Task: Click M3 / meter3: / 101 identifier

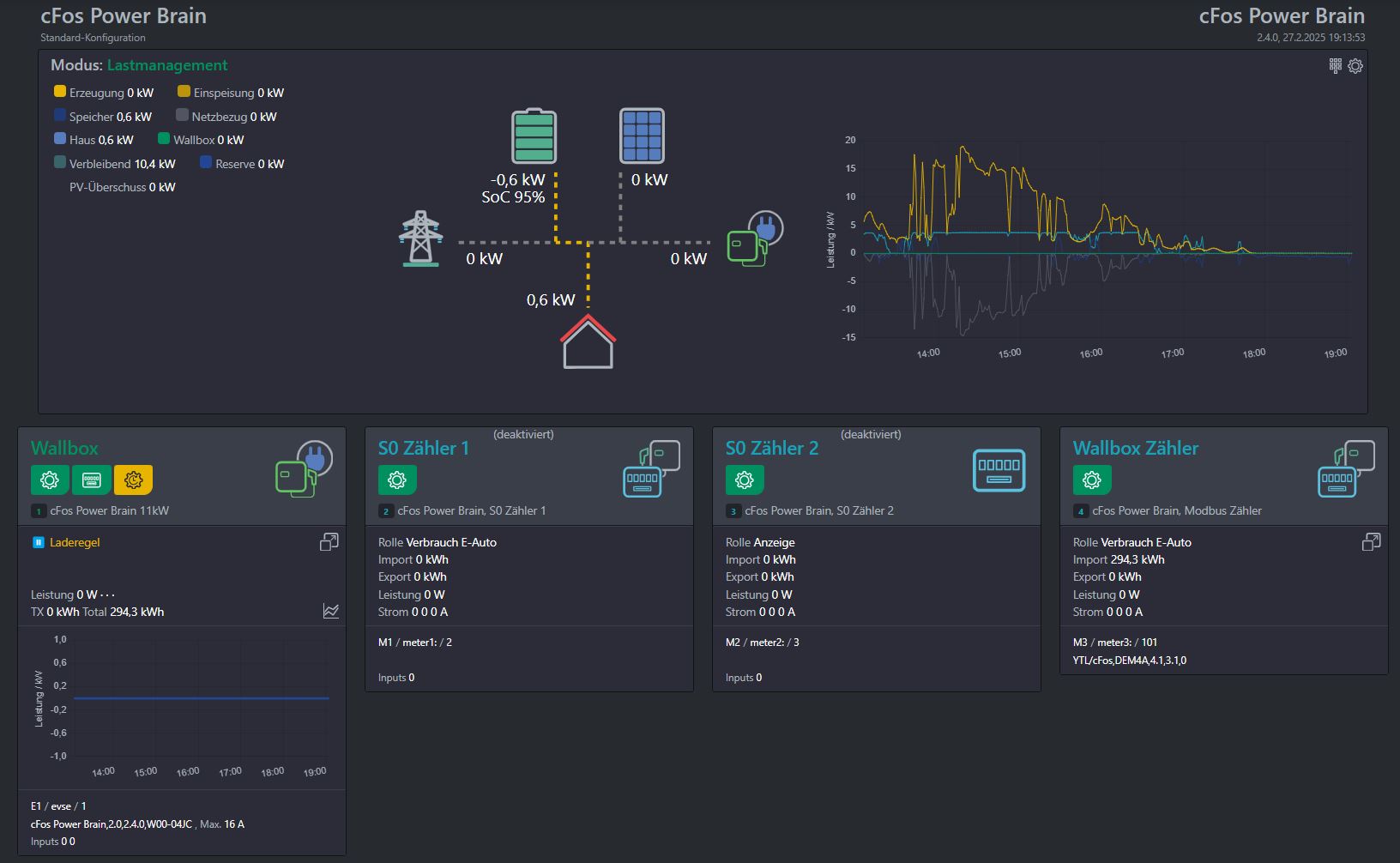Action: click(x=1115, y=643)
